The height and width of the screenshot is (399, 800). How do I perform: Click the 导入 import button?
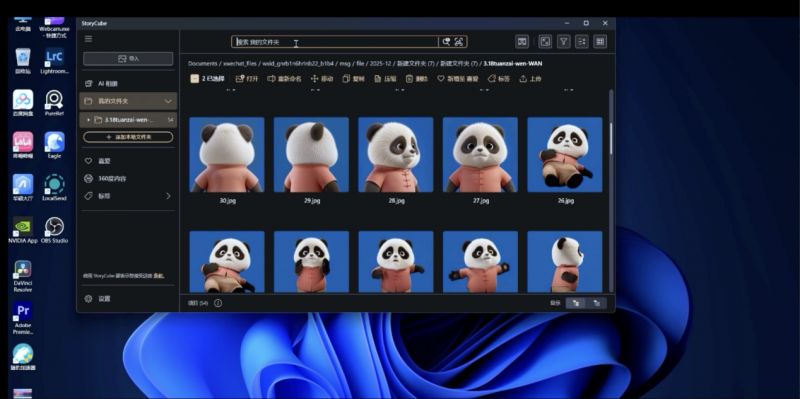[128, 59]
